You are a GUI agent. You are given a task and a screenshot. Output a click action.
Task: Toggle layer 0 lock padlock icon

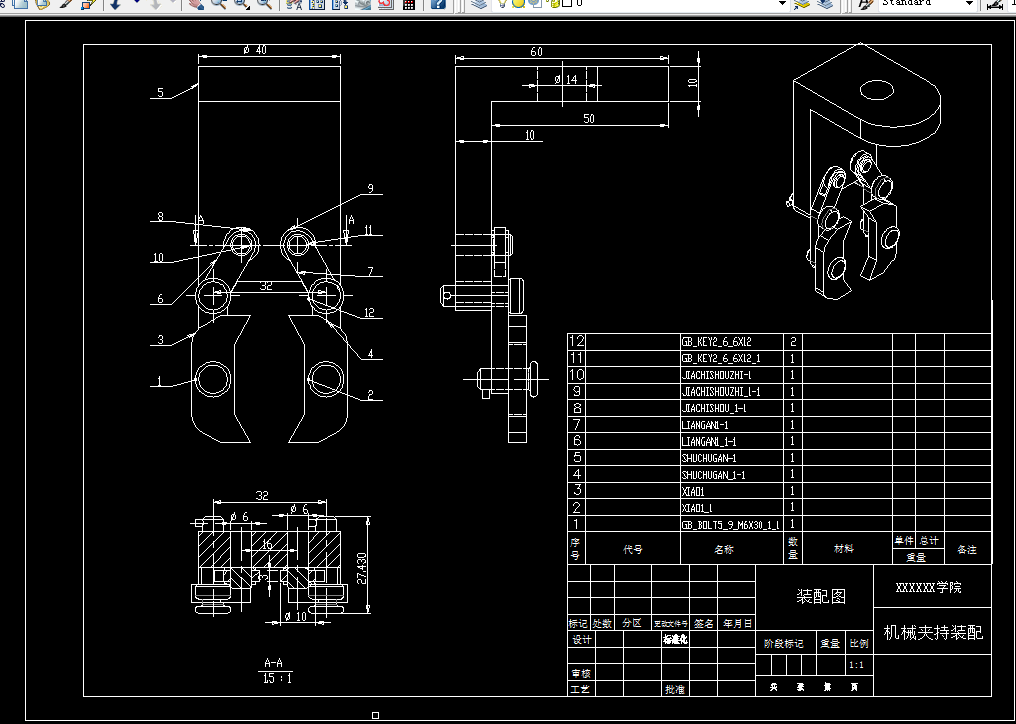pos(553,3)
